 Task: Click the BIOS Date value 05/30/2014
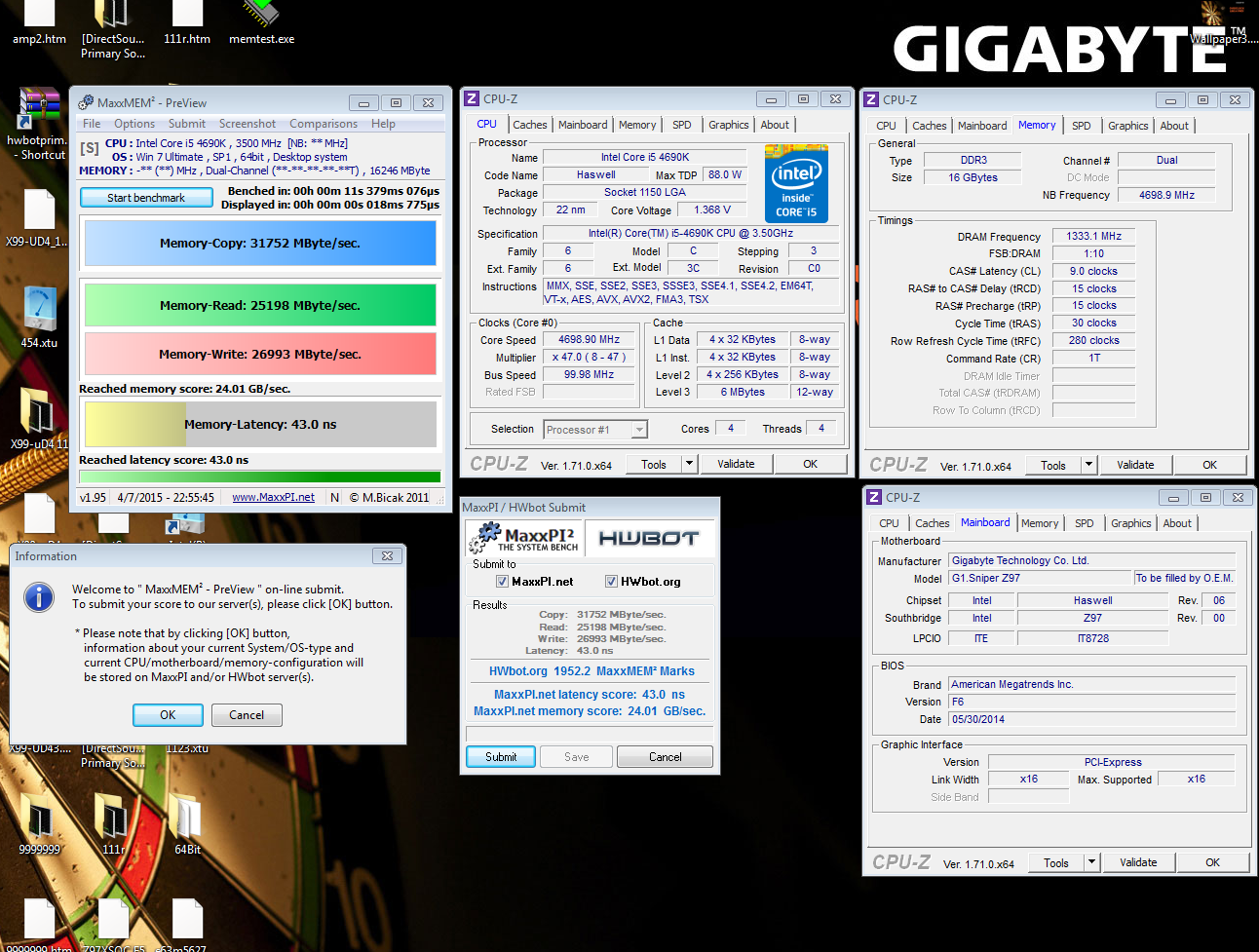tap(1091, 719)
